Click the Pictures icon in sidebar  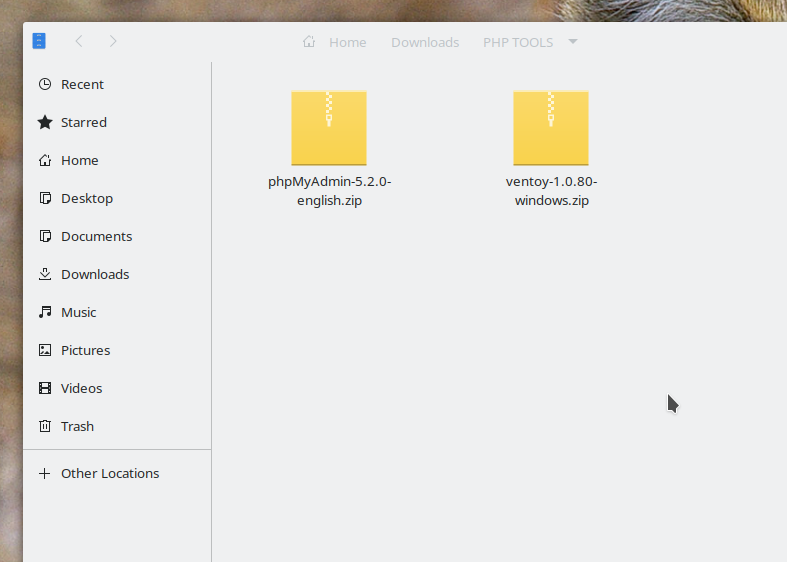(x=44, y=351)
